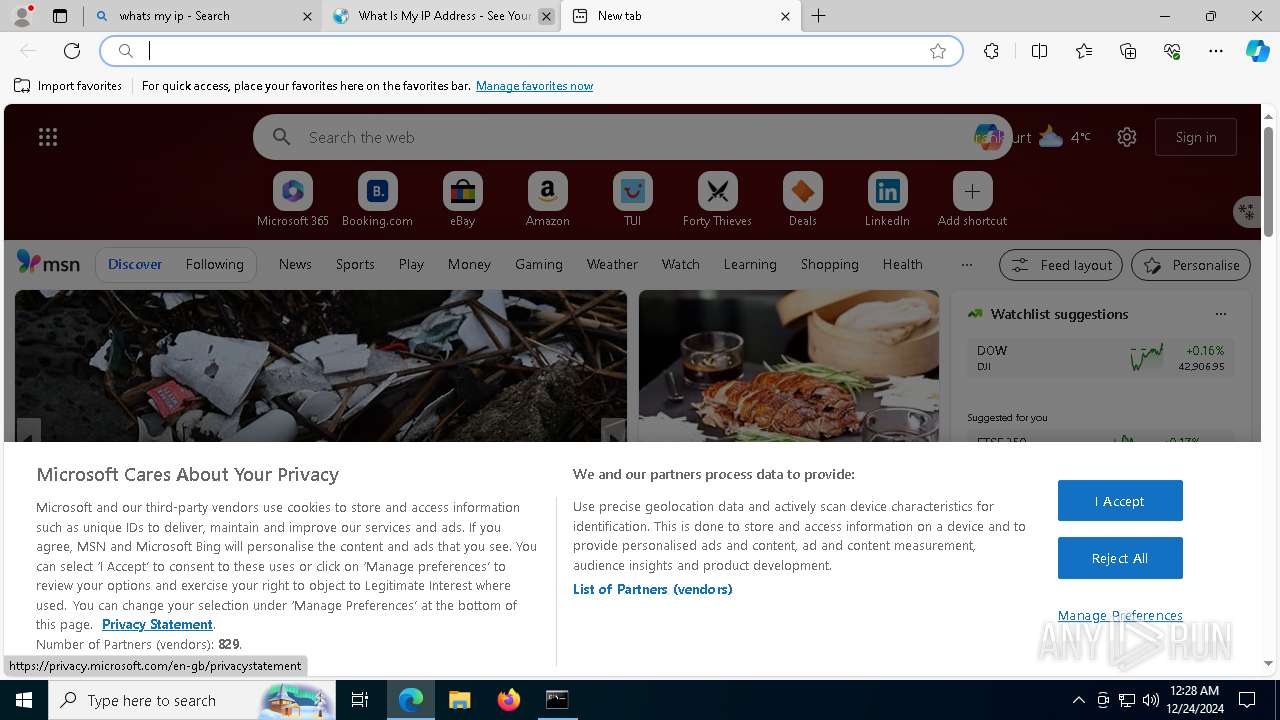Image resolution: width=1280 pixels, height=720 pixels.
Task: Open the Learning category
Action: (x=750, y=264)
